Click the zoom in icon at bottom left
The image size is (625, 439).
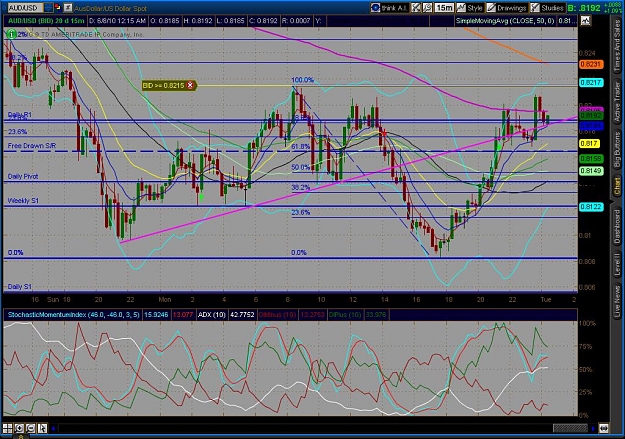click(19, 429)
